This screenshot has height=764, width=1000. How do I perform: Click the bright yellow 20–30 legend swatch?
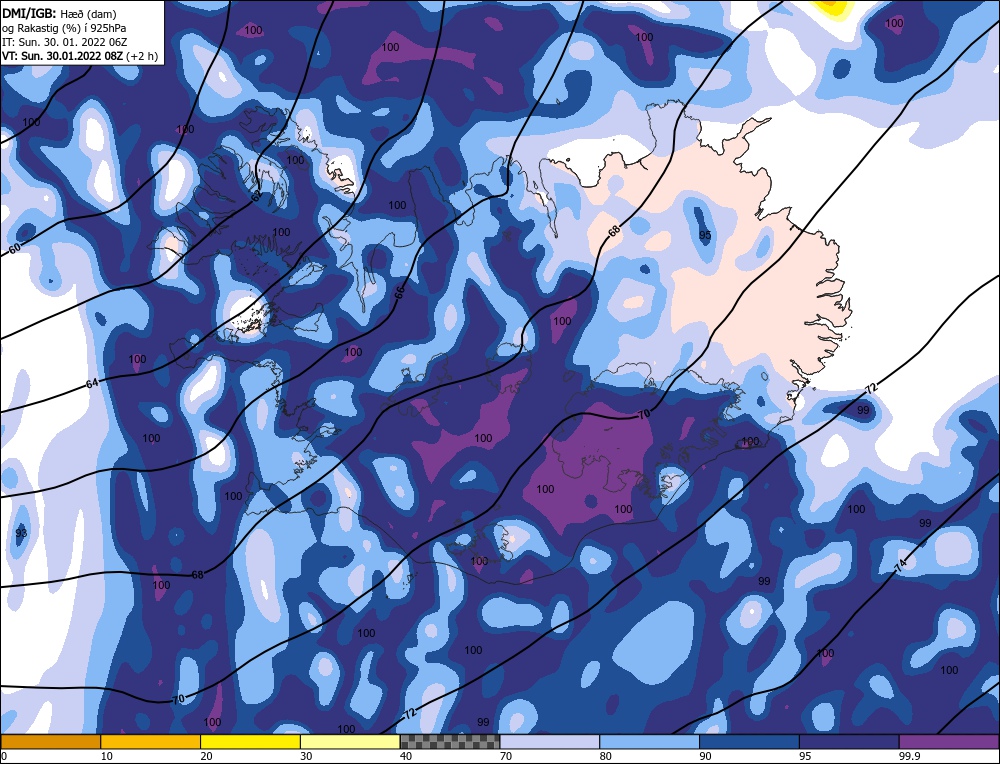[x=251, y=742]
